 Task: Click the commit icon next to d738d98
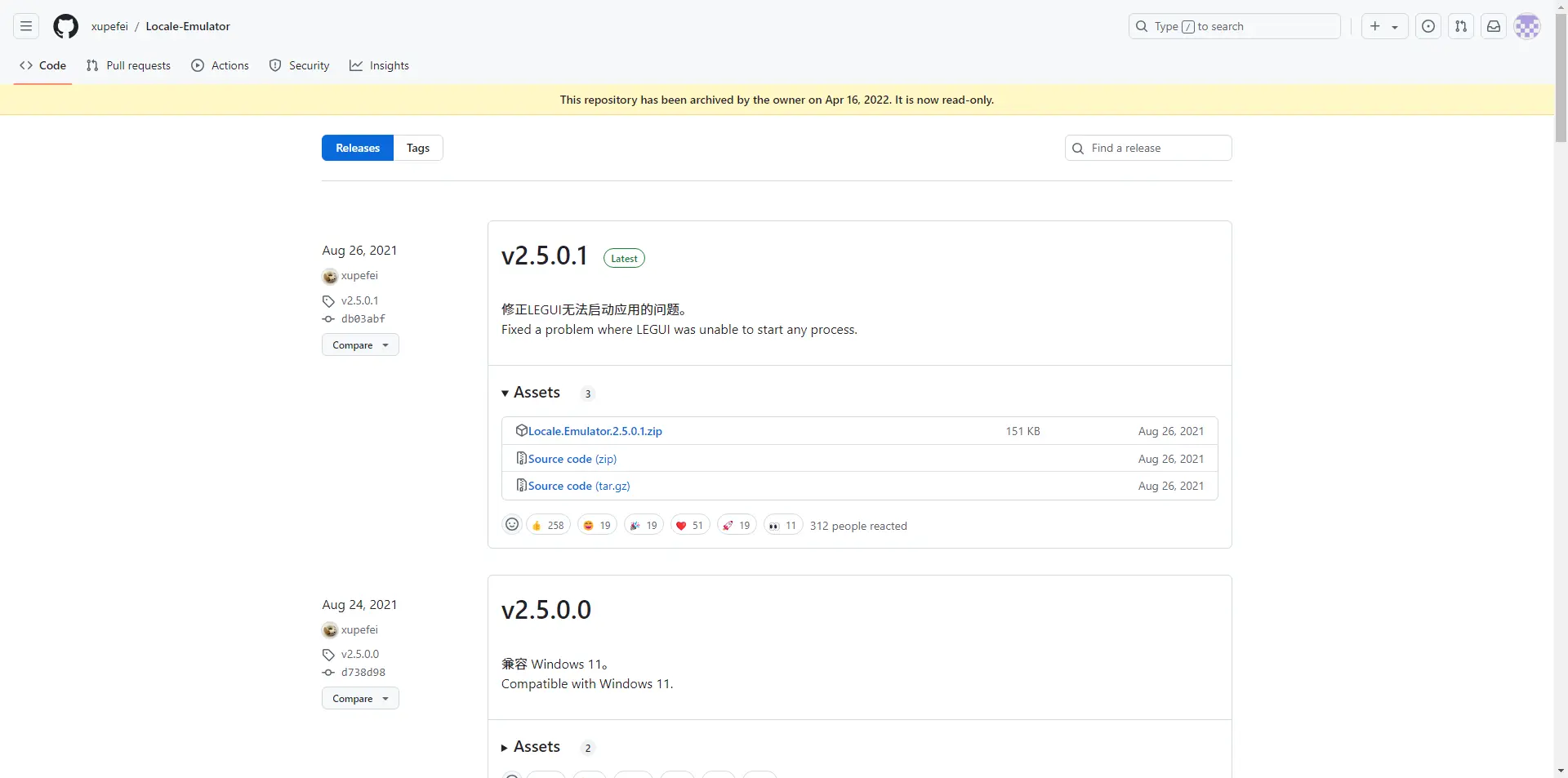[328, 673]
